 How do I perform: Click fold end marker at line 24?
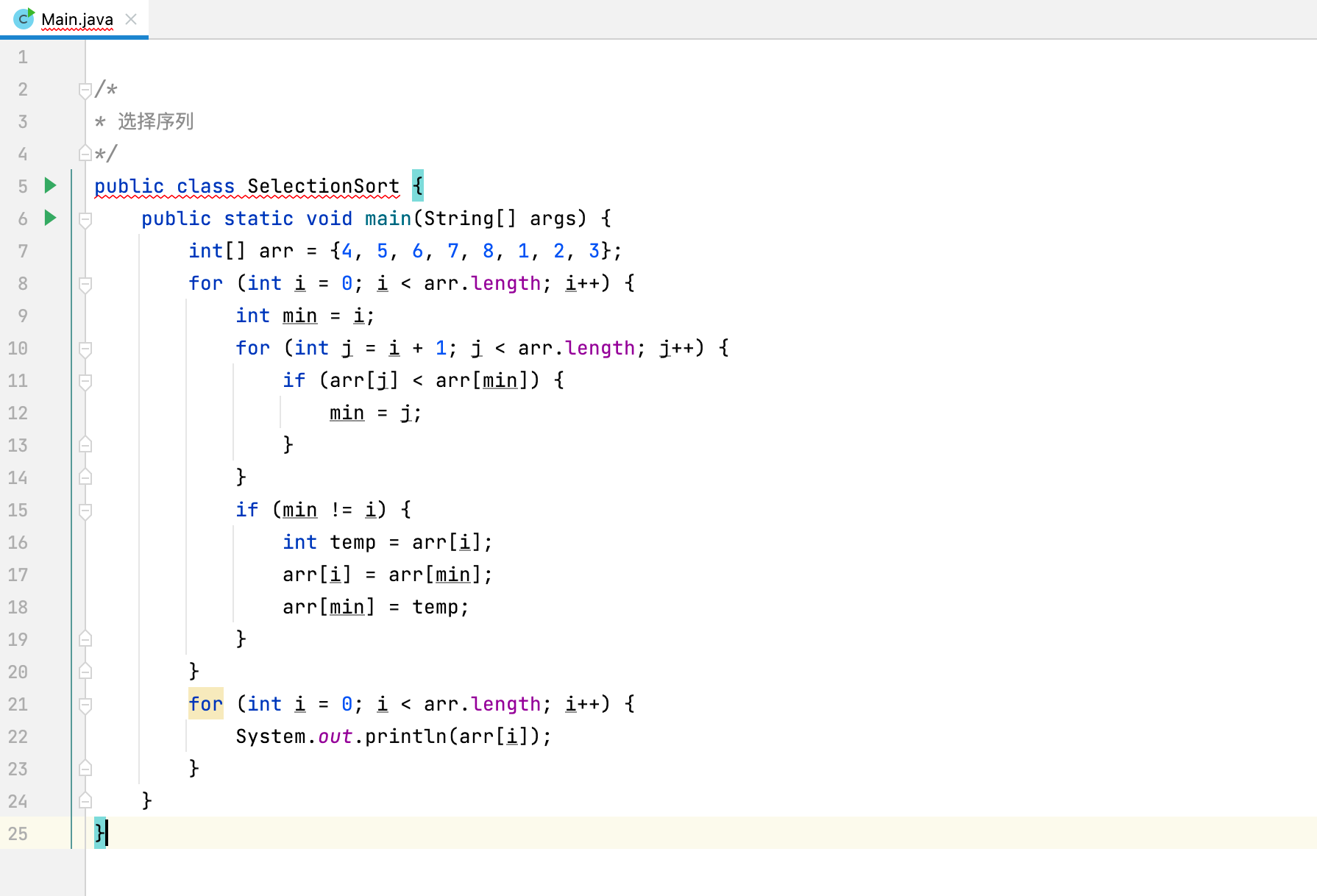point(85,800)
